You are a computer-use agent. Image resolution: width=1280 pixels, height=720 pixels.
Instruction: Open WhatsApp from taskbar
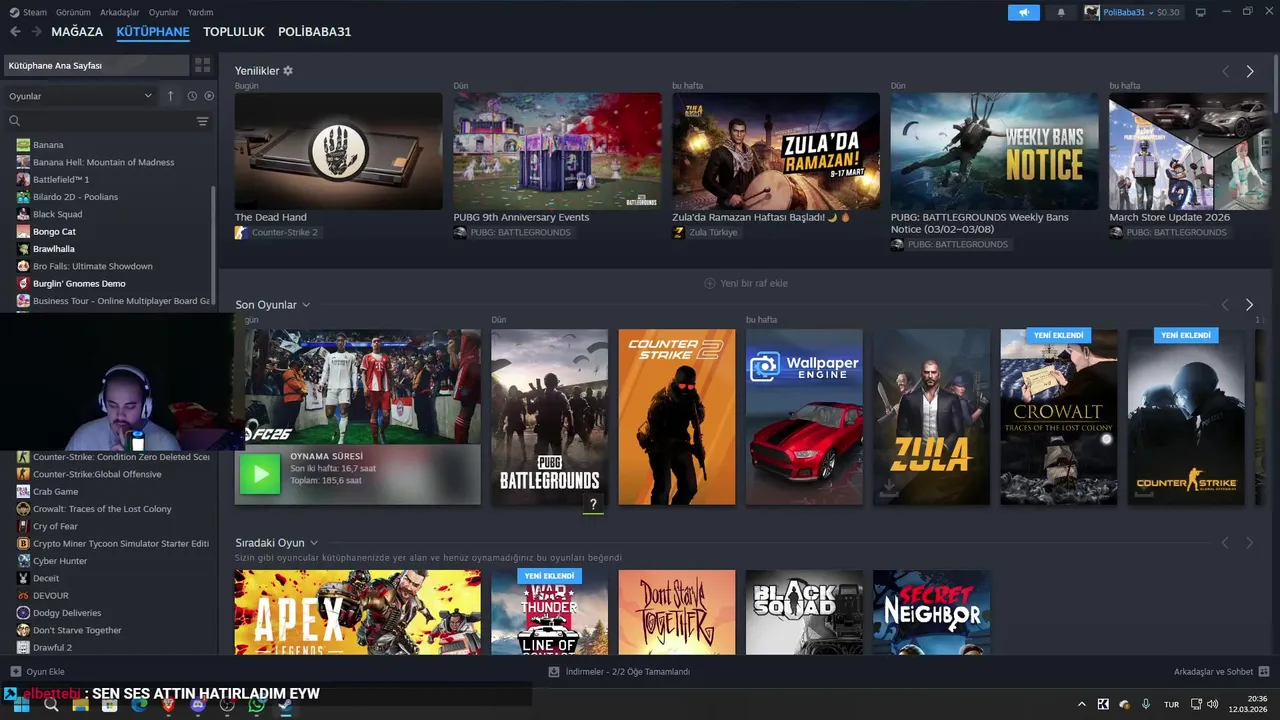[257, 705]
